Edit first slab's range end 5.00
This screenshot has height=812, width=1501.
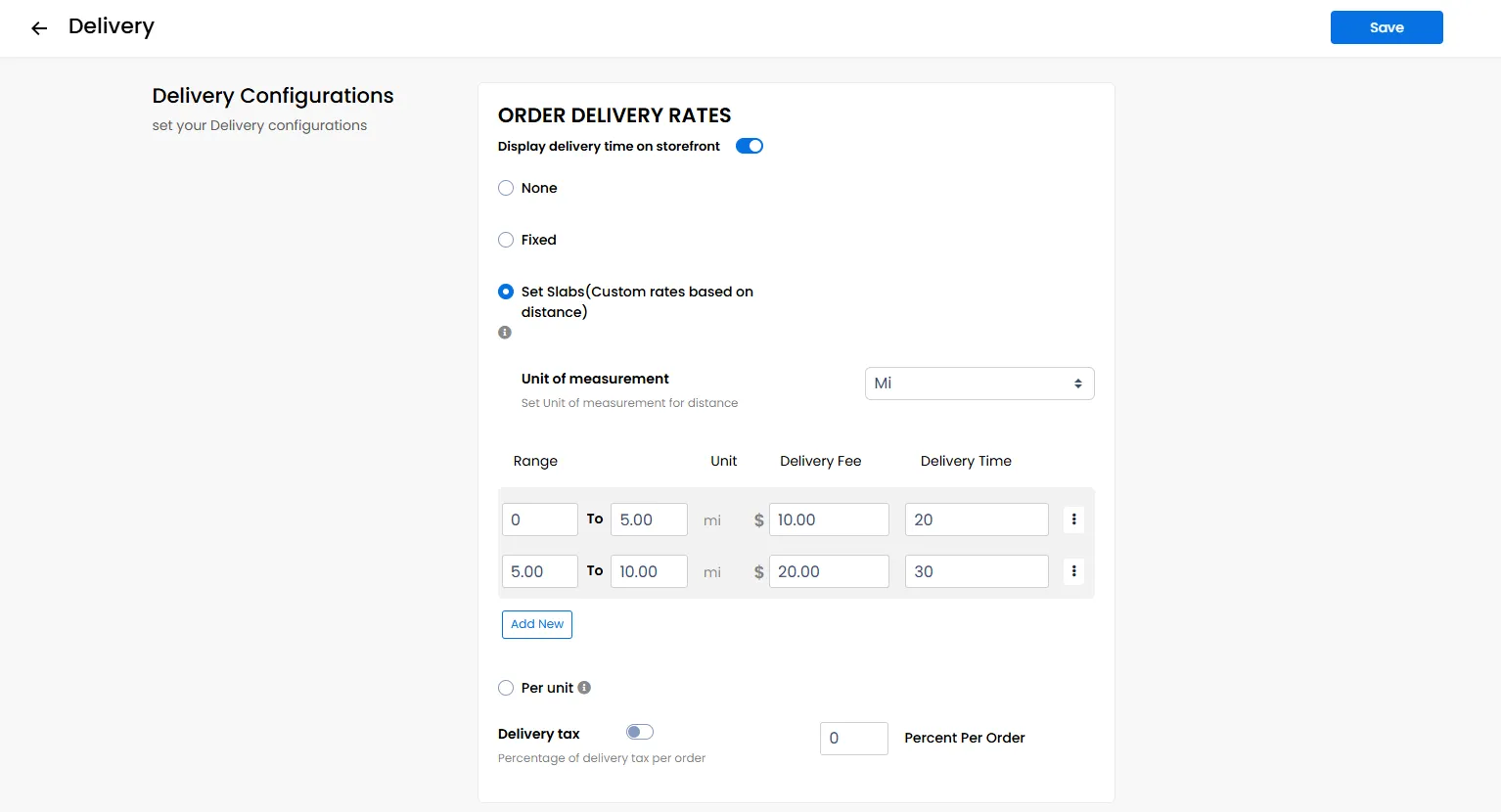coord(649,519)
